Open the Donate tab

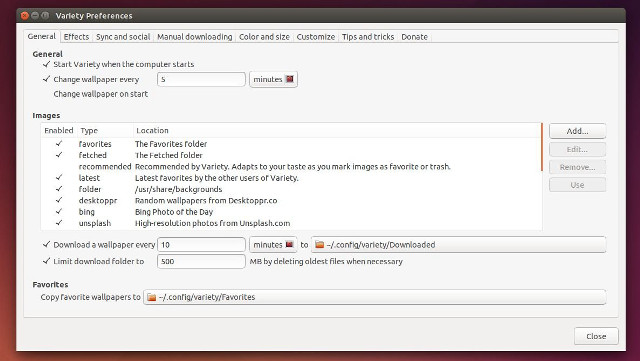click(414, 37)
